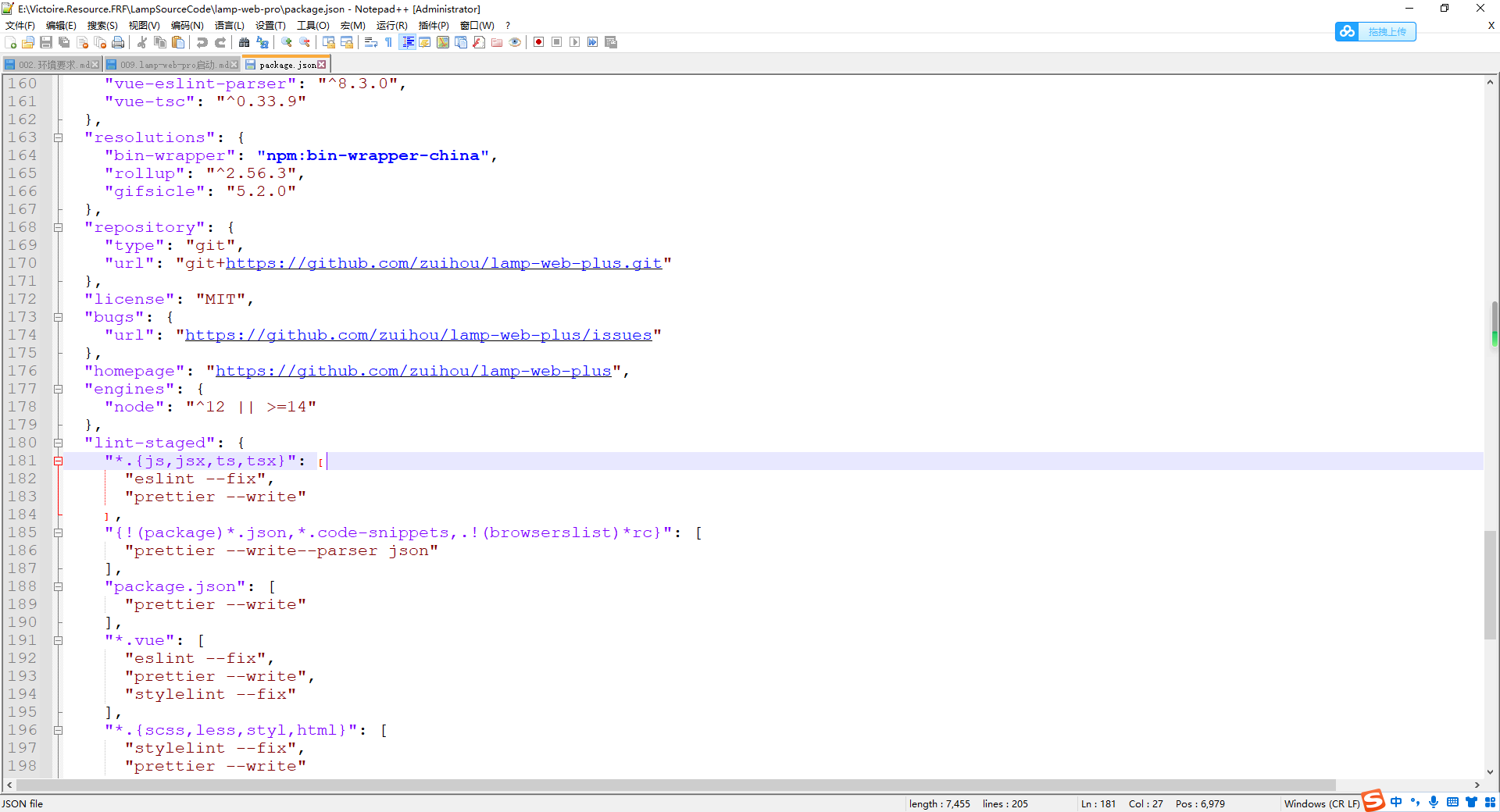This screenshot has width=1500, height=812.
Task: Collapse the repository section fold marker
Action: pyautogui.click(x=58, y=227)
